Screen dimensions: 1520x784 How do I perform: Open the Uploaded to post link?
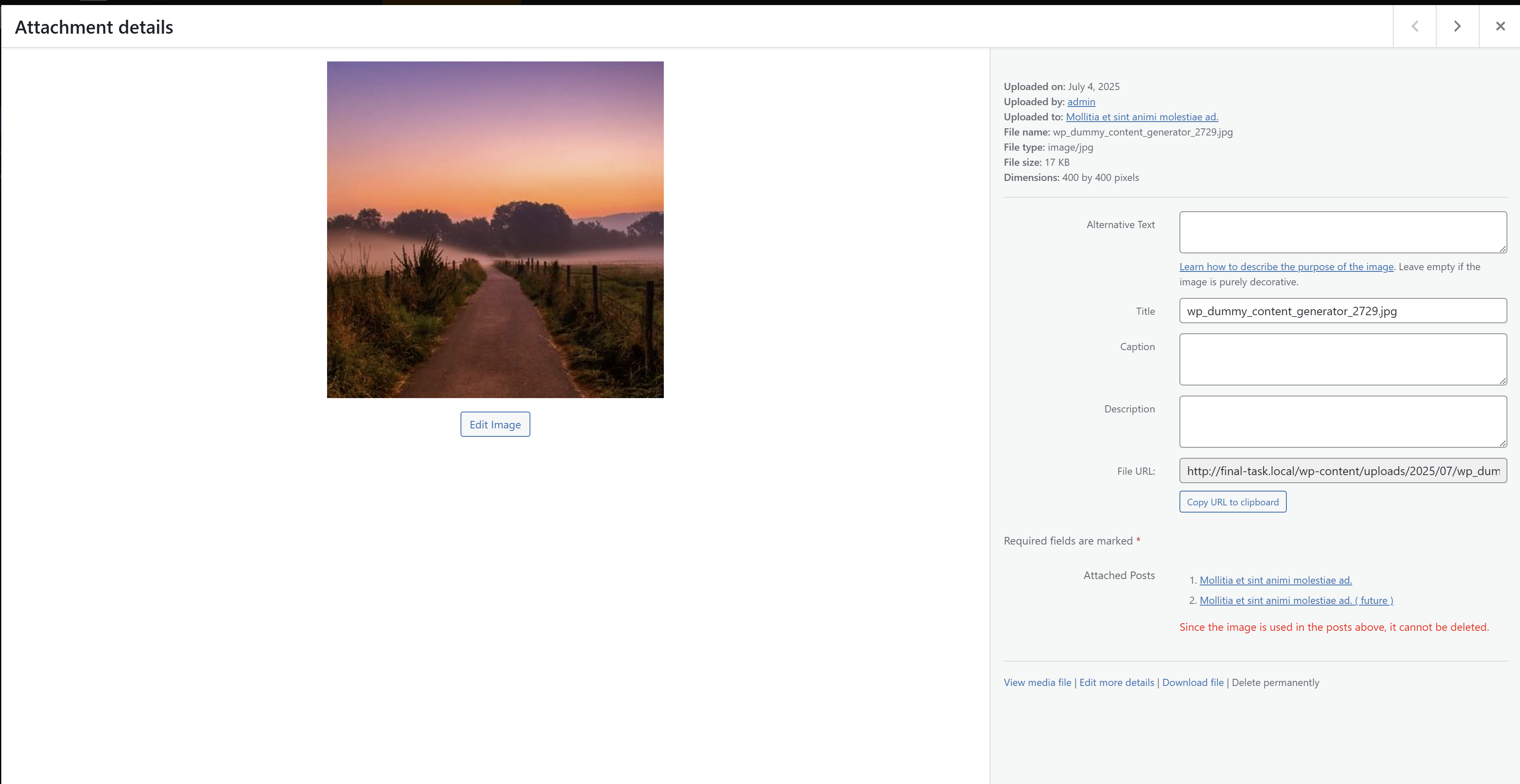tap(1141, 117)
